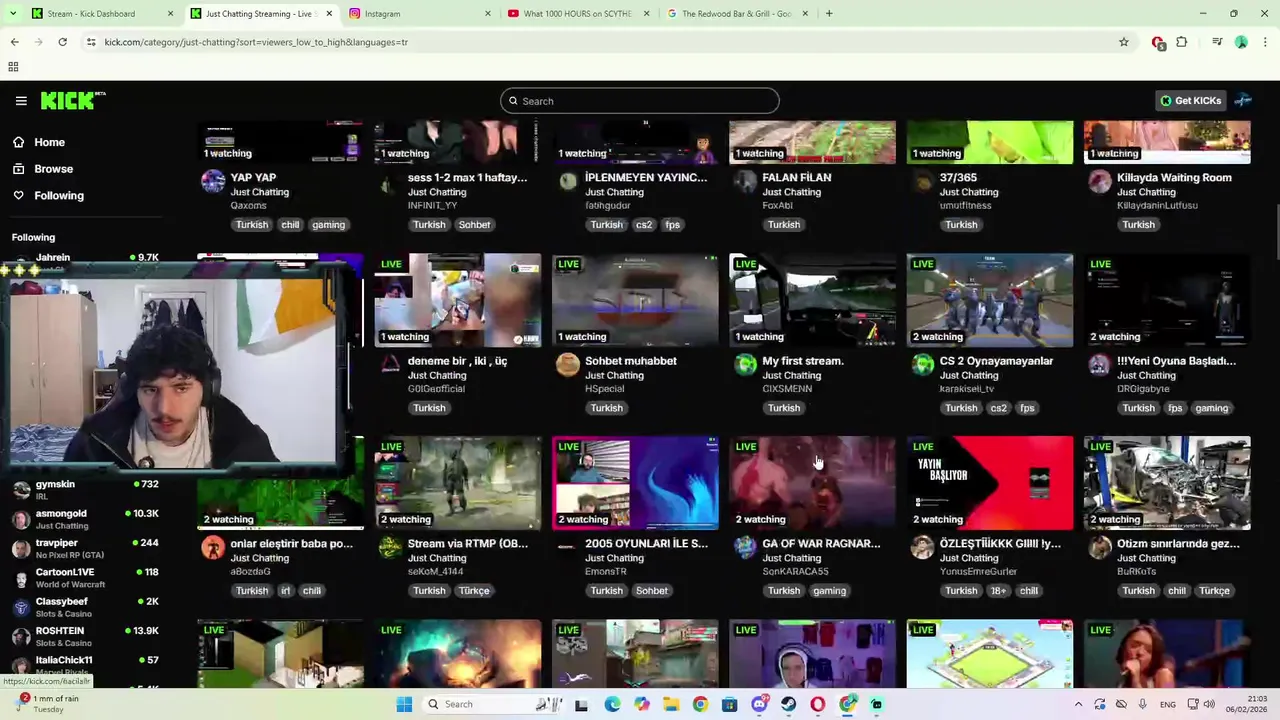The width and height of the screenshot is (1280, 720).
Task: Switch to What 1000 HOURS on SCYTHE tab
Action: click(x=578, y=14)
